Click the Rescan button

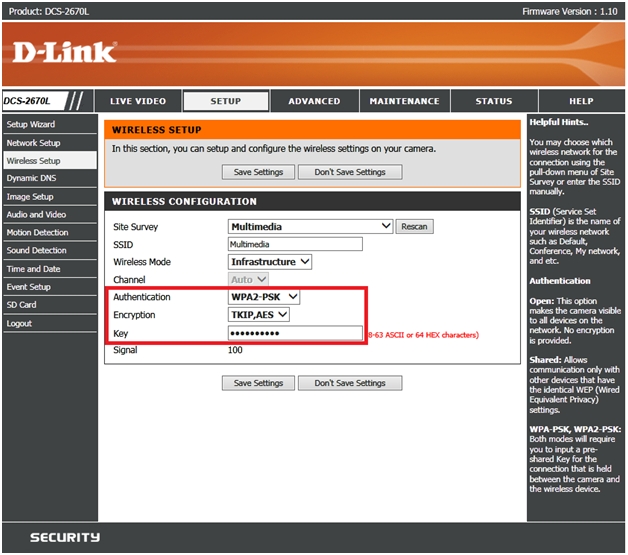415,227
